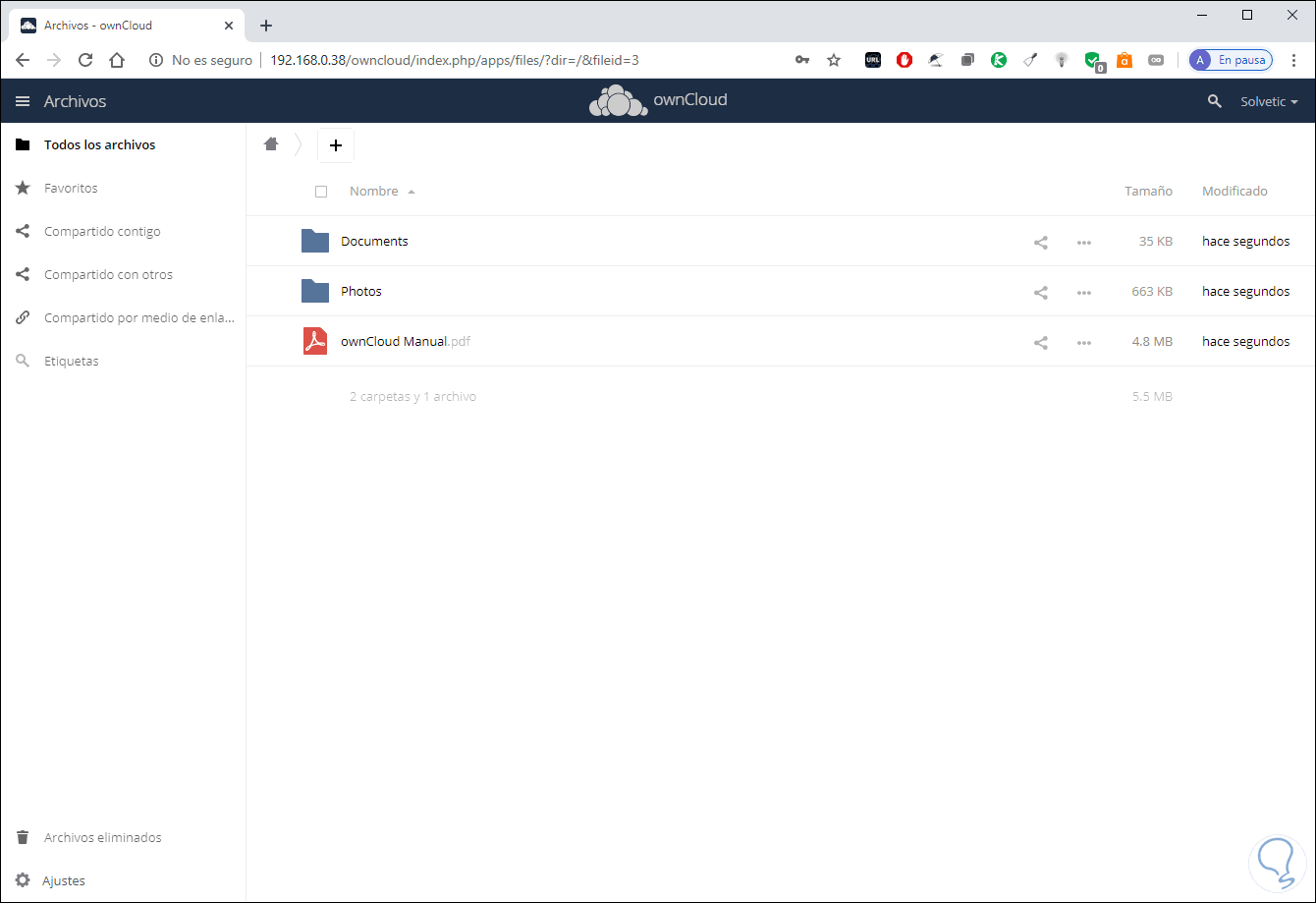Reload the page with the refresh button

tap(85, 60)
